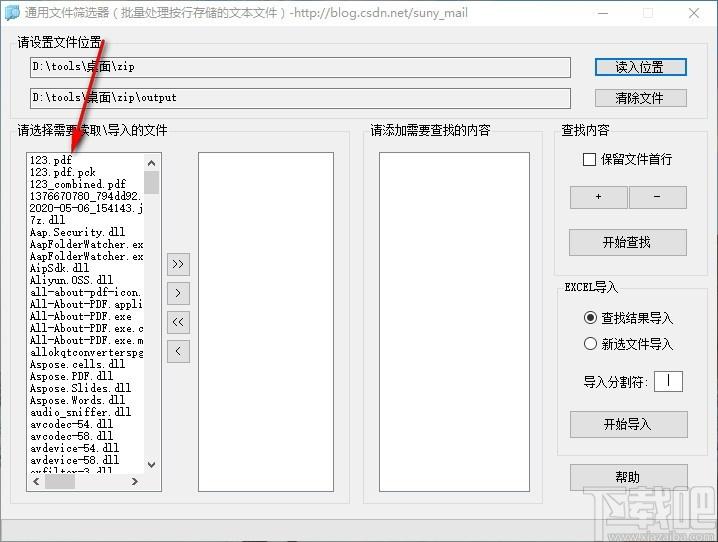Select avdevice-58.dll in the file list
Viewport: 718px width, 542px height.
(75, 460)
